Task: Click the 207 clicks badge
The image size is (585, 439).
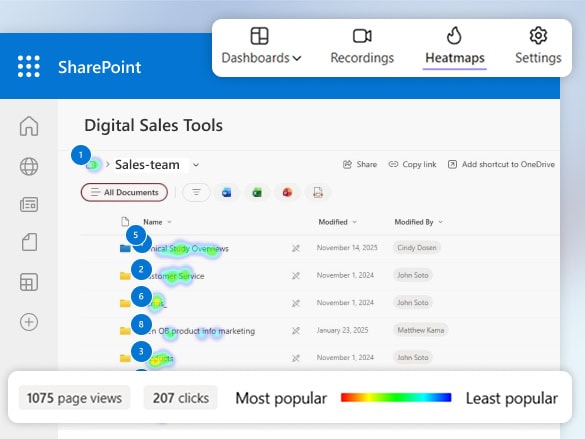Action: 181,398
